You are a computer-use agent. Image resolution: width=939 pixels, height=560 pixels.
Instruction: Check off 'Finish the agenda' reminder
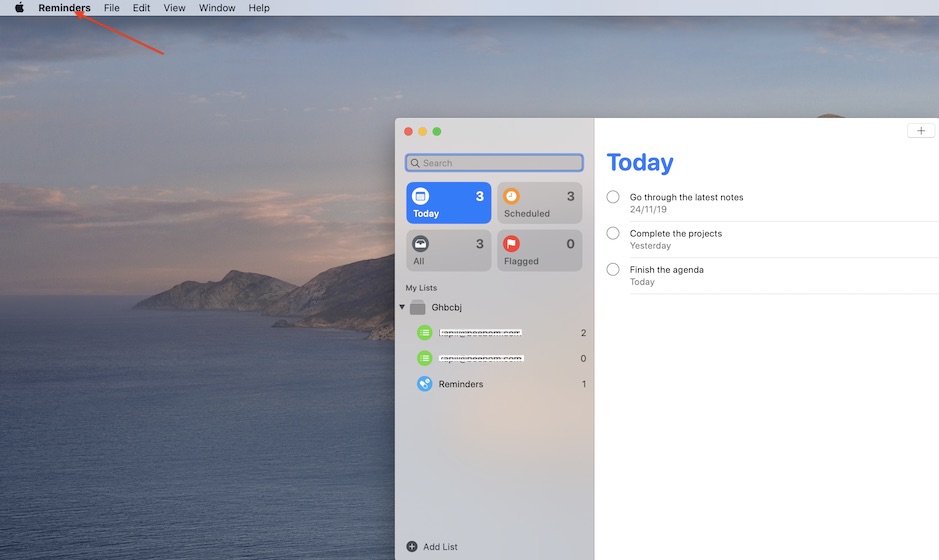point(613,270)
